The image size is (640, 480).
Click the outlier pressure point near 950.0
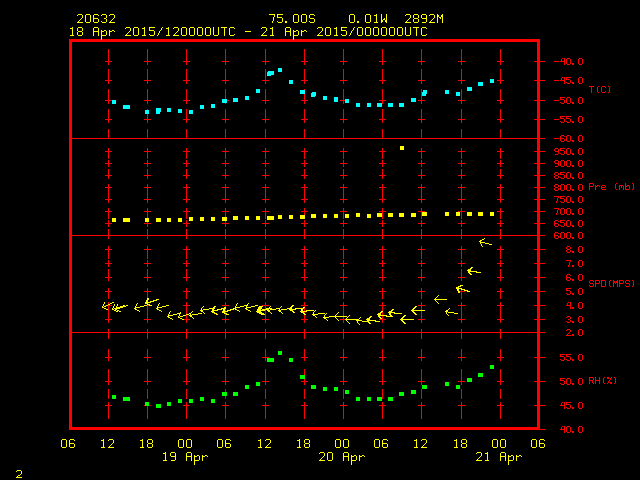pyautogui.click(x=402, y=148)
